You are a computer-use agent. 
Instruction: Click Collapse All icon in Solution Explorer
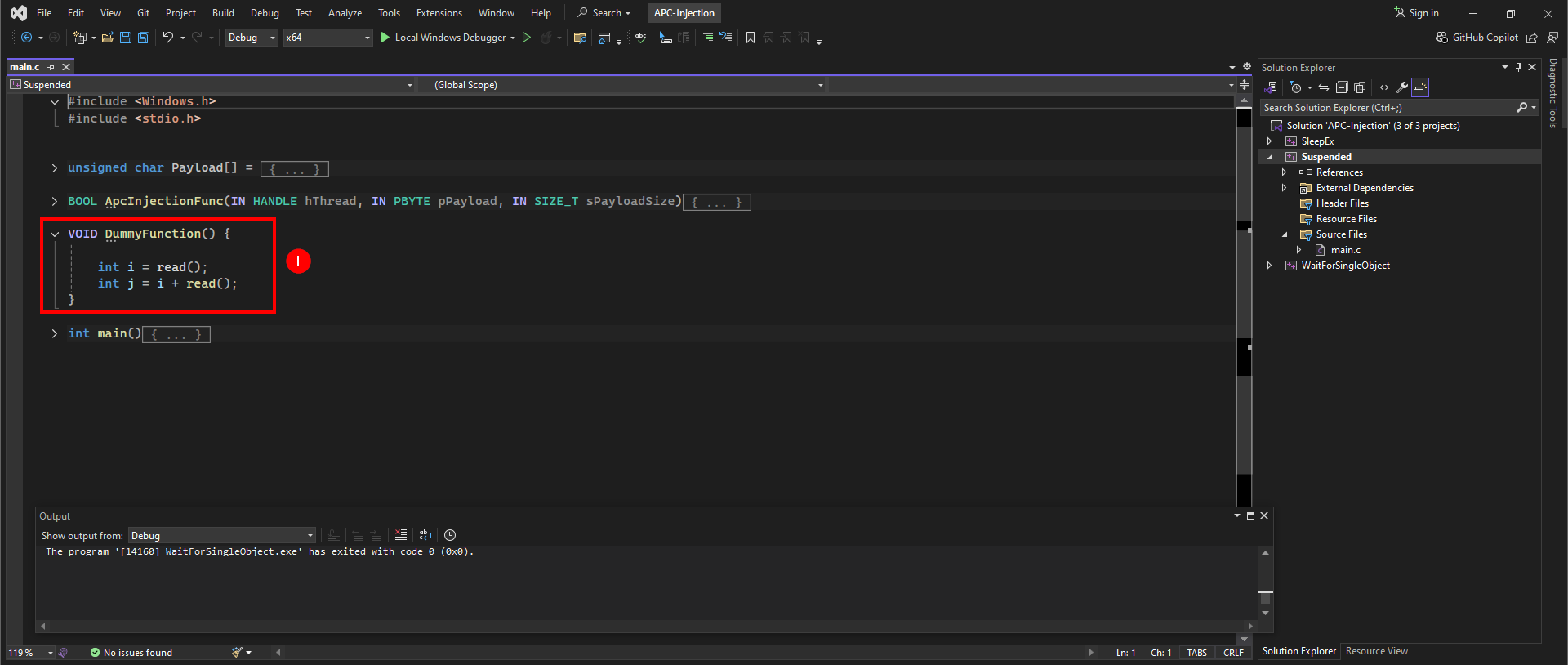pyautogui.click(x=1341, y=87)
